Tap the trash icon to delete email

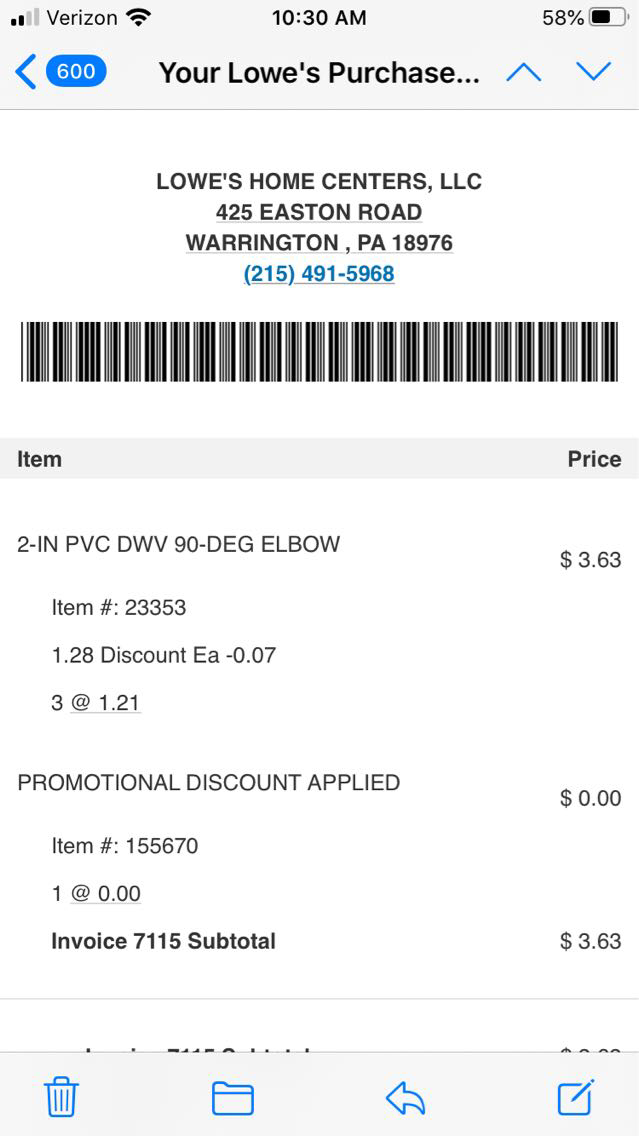(x=61, y=1098)
